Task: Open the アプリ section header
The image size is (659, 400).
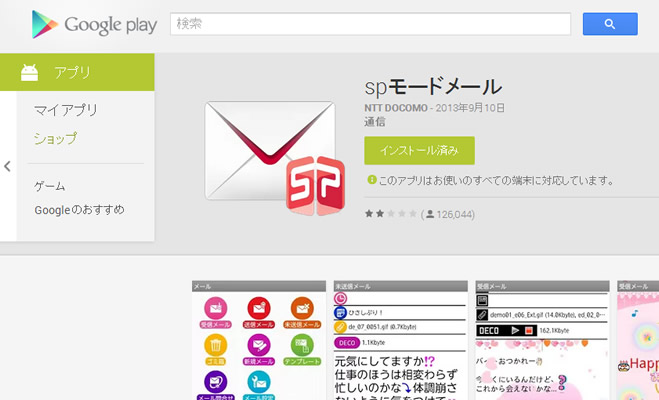Action: [77, 72]
